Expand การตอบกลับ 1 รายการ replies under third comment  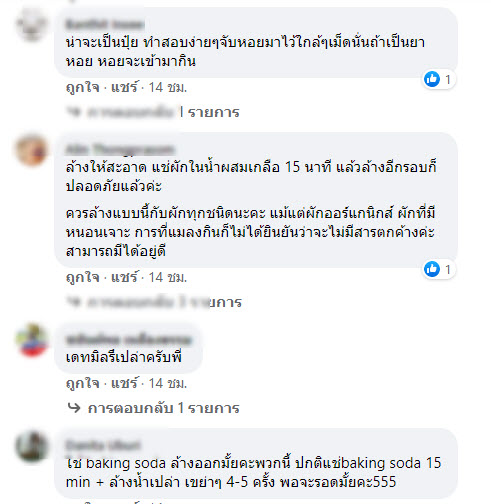(163, 408)
